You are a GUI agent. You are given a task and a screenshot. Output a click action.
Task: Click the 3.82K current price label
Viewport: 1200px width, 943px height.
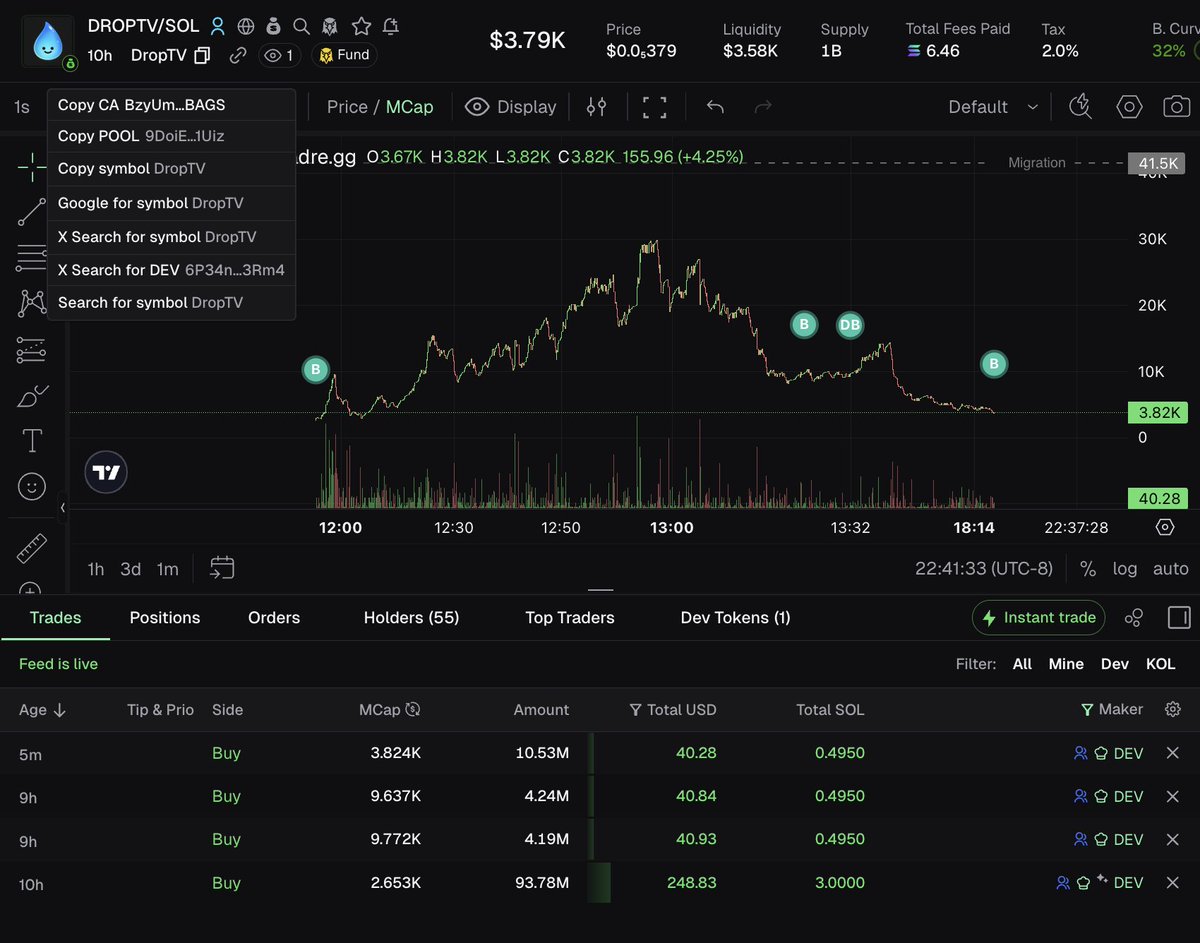(x=1157, y=412)
